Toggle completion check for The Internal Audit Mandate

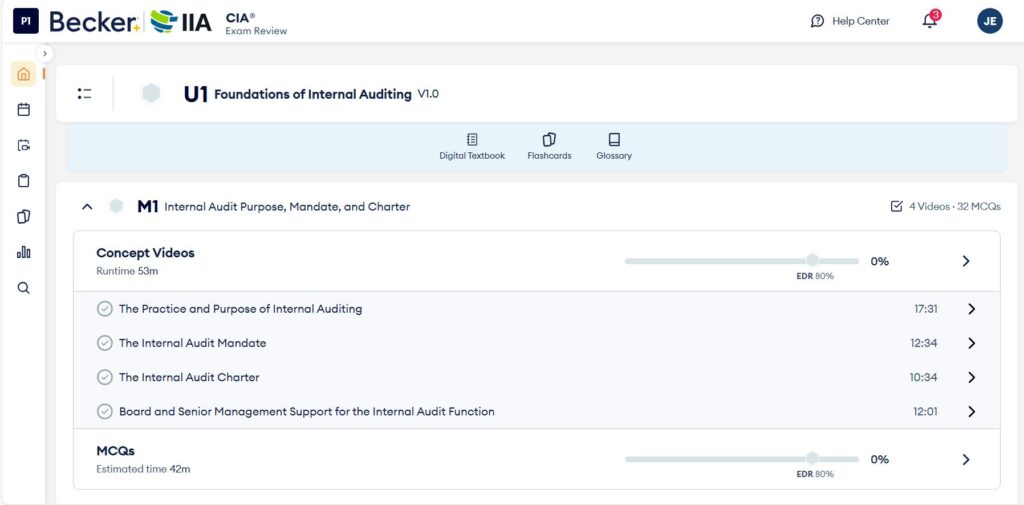104,343
